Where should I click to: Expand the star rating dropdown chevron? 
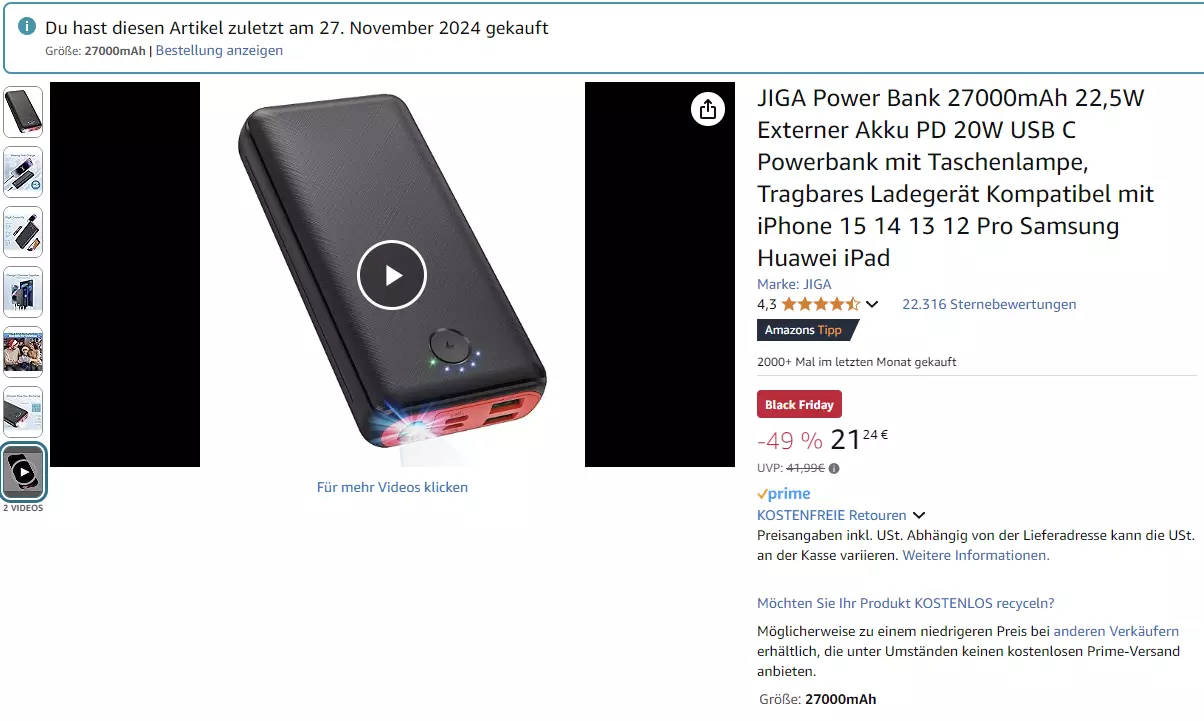point(872,304)
